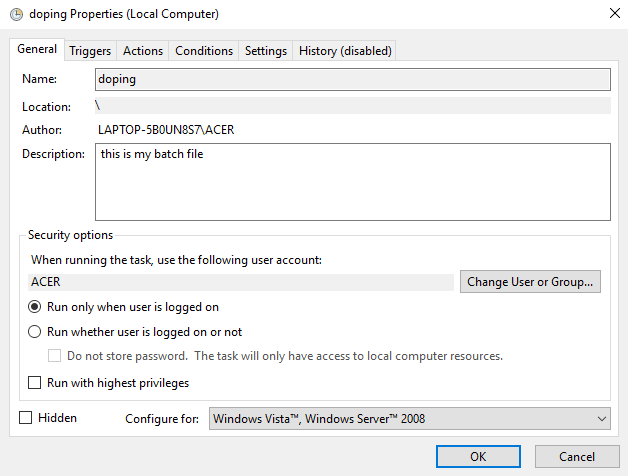This screenshot has height=476, width=628.
Task: Confirm with the OK button
Action: 478,456
